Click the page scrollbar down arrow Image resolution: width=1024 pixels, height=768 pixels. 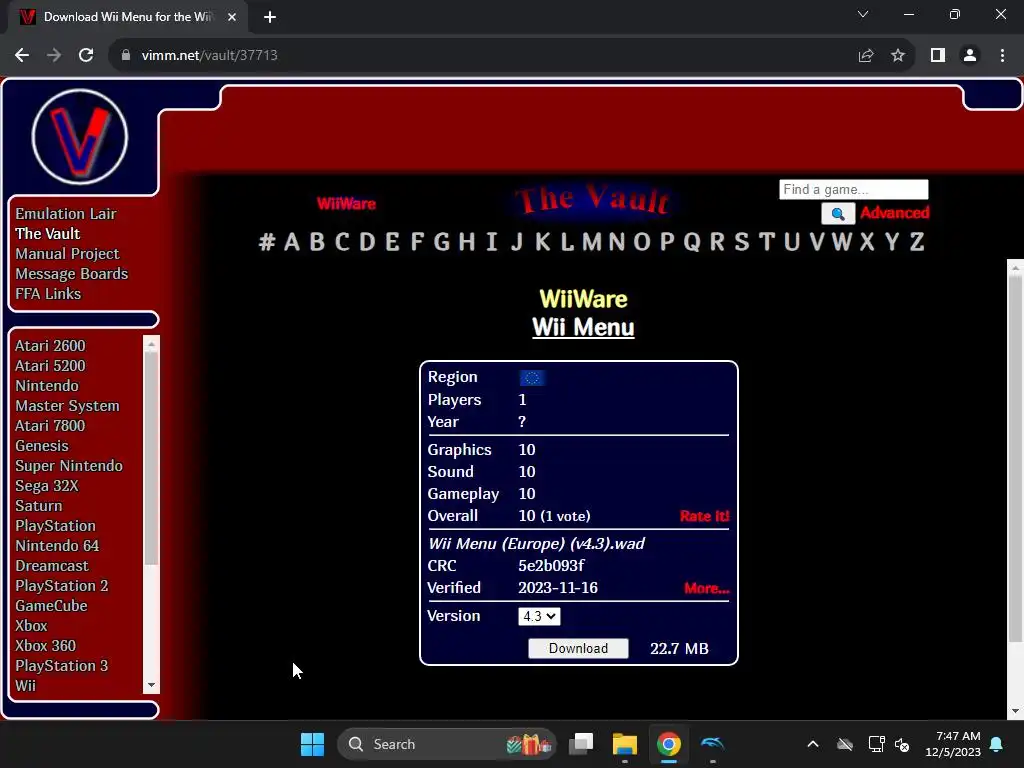1016,711
